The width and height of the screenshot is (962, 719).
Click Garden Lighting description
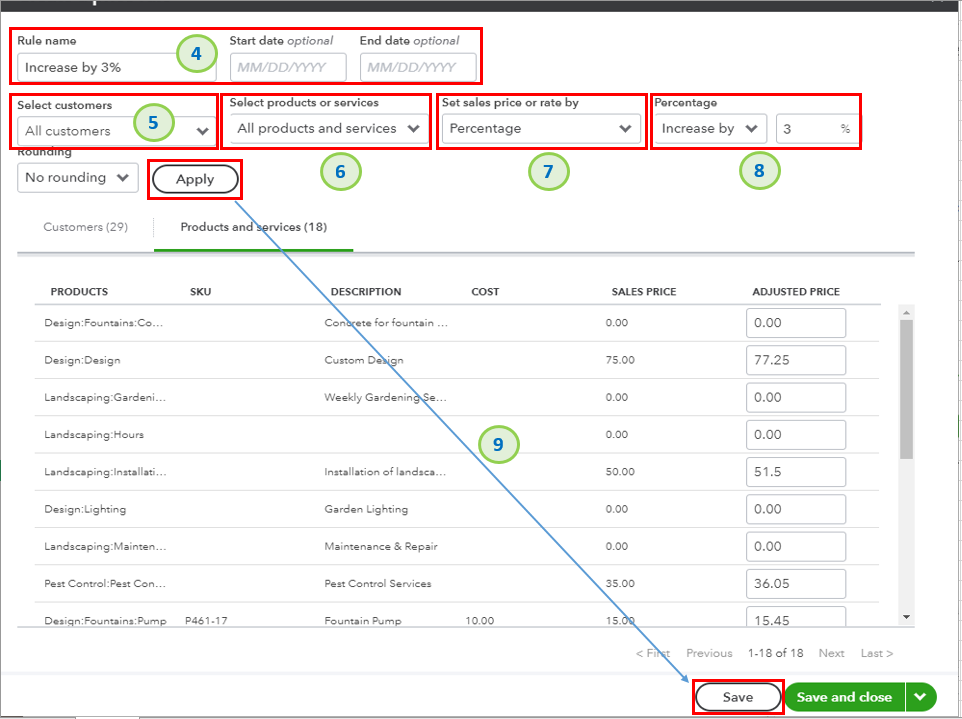366,509
